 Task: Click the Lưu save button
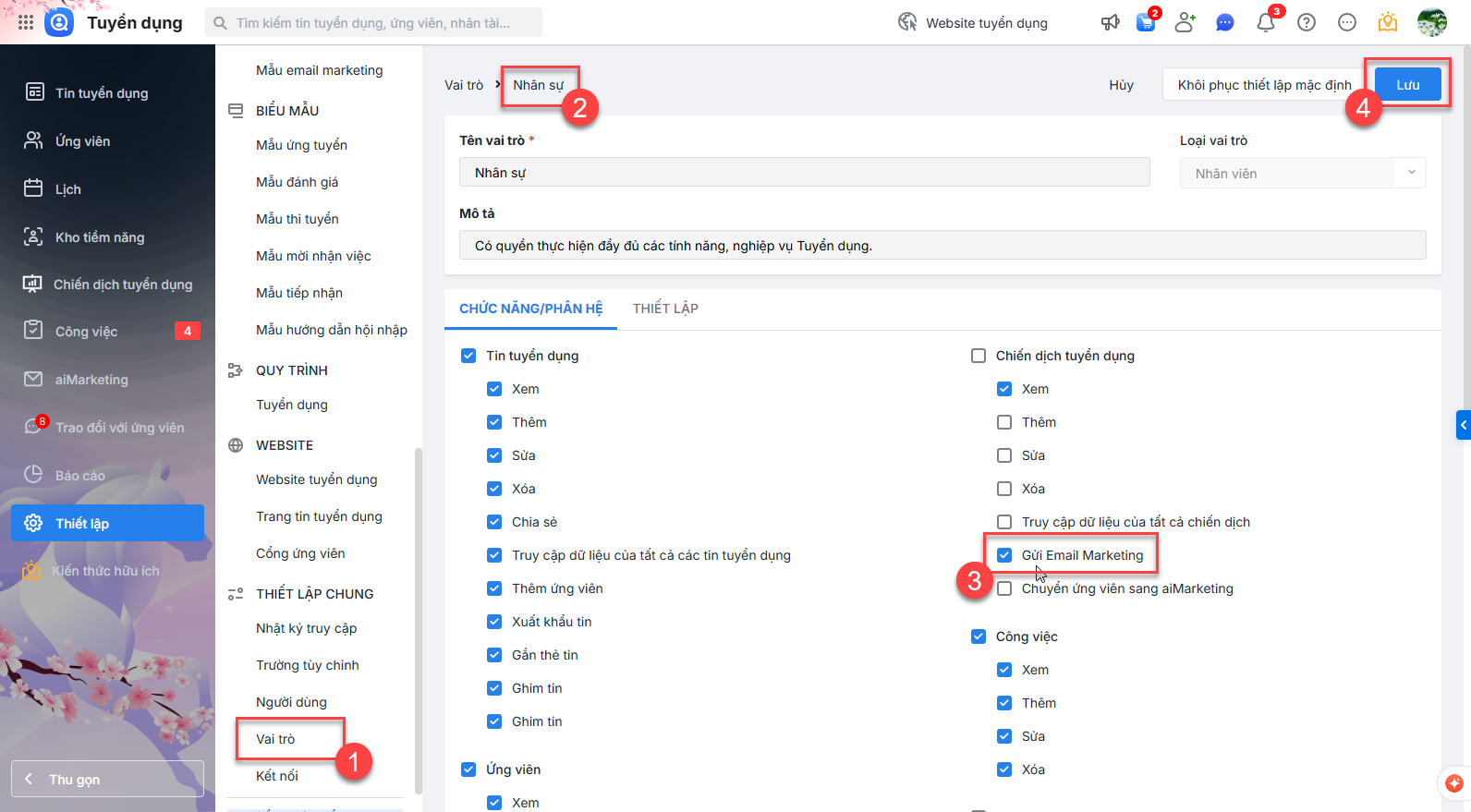(x=1407, y=85)
